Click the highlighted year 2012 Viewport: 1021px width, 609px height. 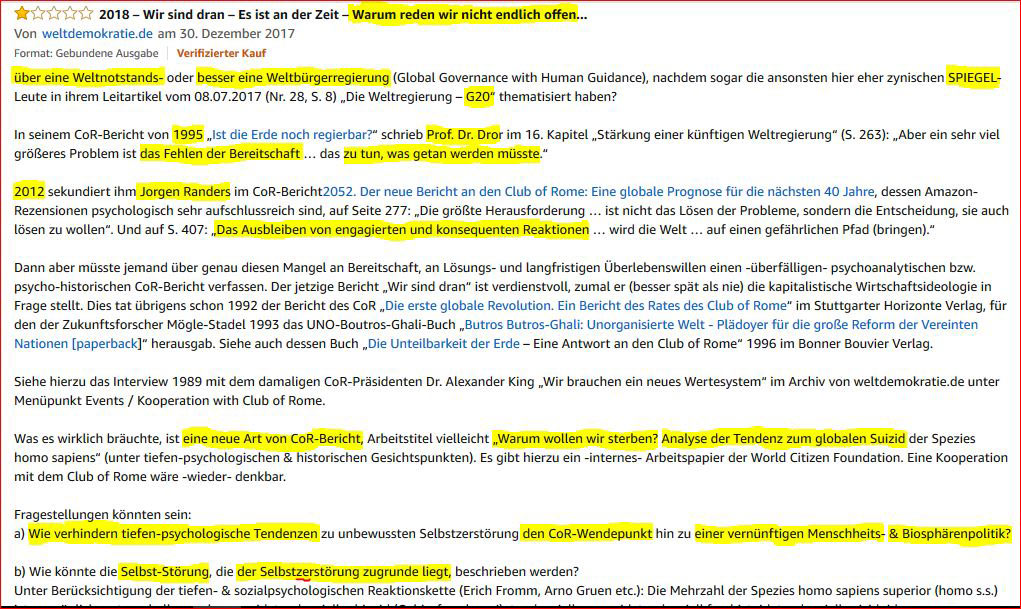pos(29,192)
